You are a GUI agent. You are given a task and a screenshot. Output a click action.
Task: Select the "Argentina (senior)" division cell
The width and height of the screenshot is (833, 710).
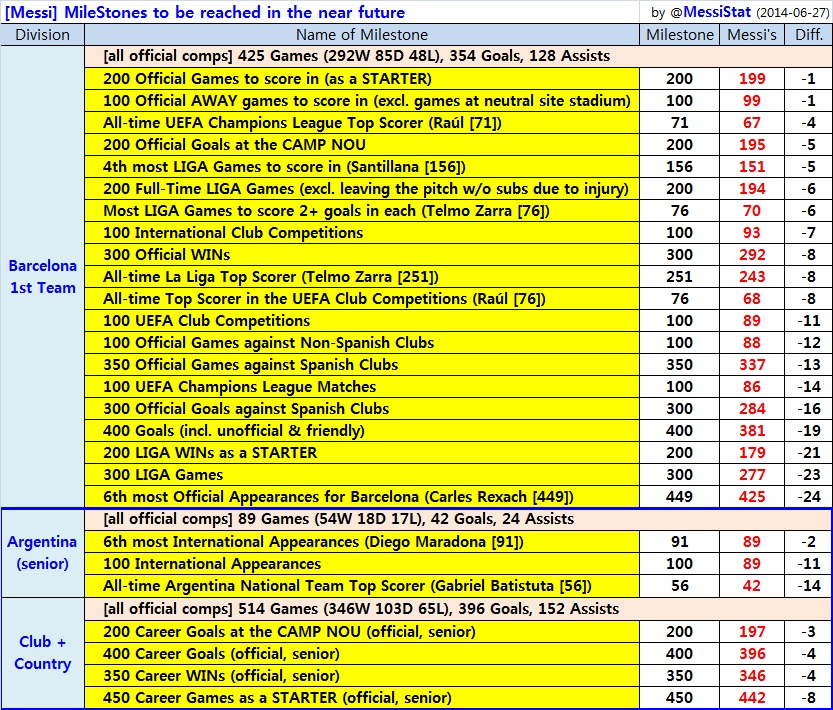[42, 553]
